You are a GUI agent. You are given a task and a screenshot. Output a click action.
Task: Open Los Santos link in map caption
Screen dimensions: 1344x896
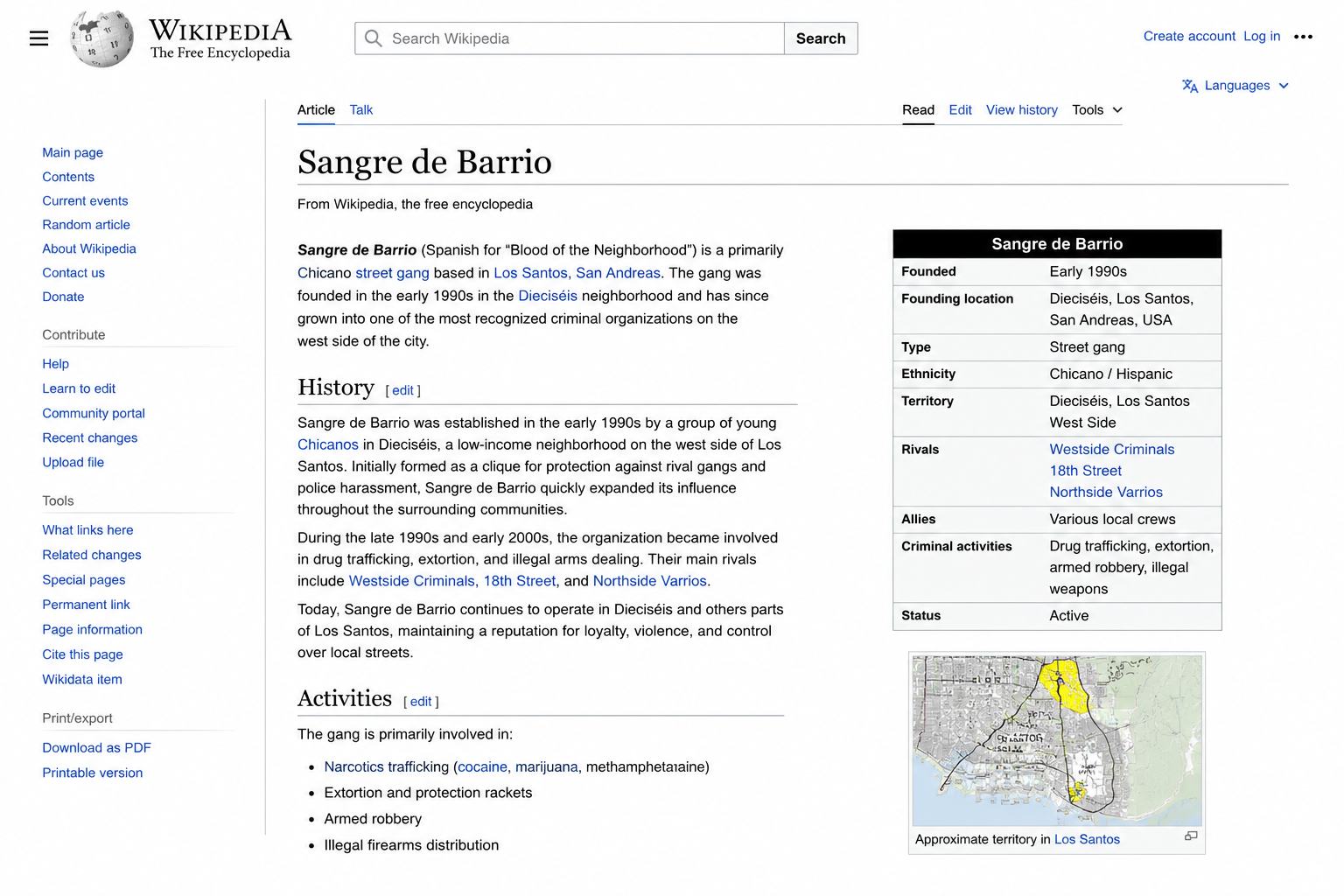1087,840
